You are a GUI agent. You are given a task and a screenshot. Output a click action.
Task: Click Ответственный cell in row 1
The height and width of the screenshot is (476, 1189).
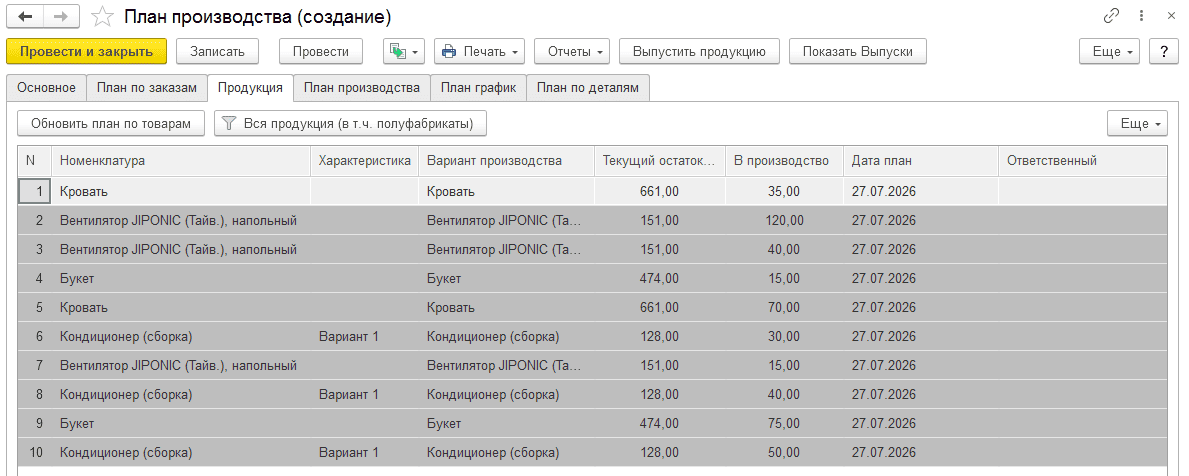(1083, 191)
